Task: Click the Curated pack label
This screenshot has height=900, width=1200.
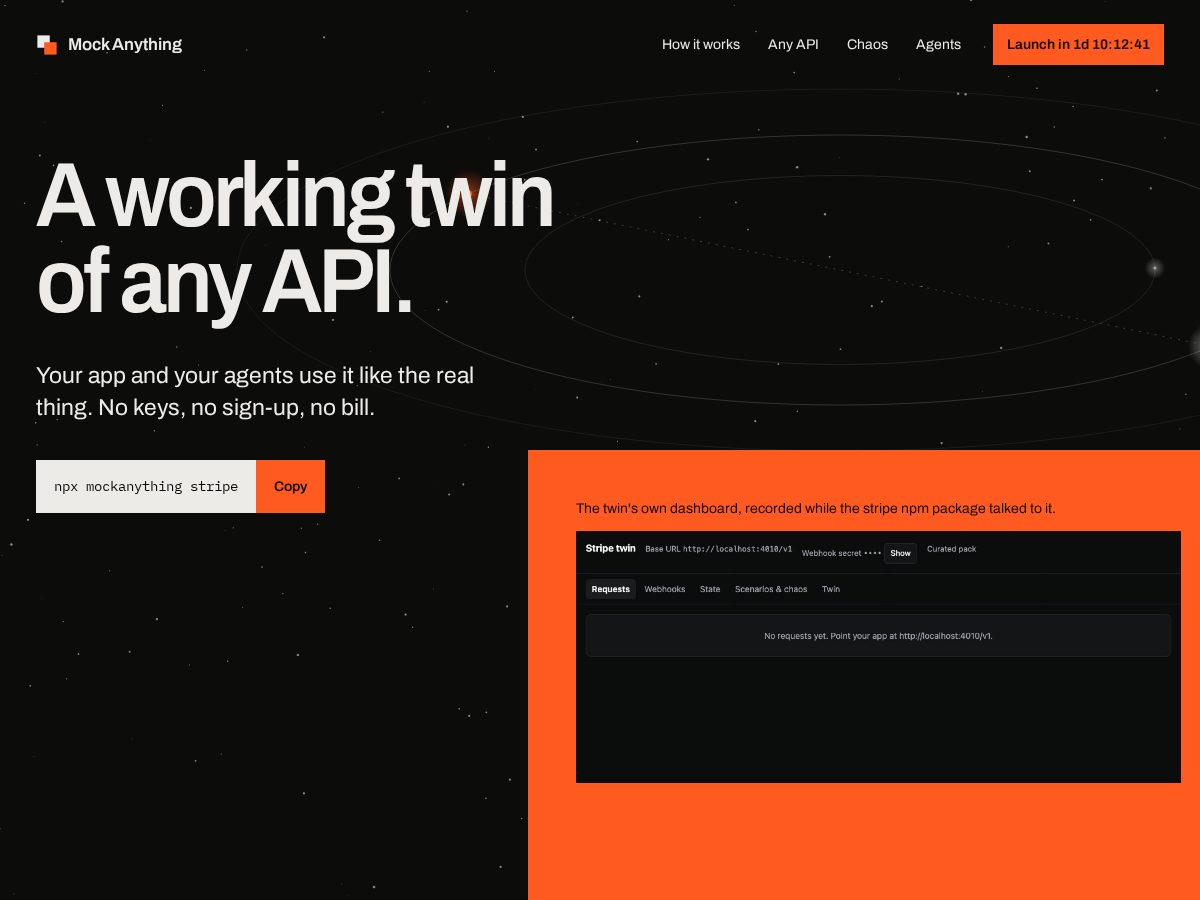Action: [x=951, y=549]
